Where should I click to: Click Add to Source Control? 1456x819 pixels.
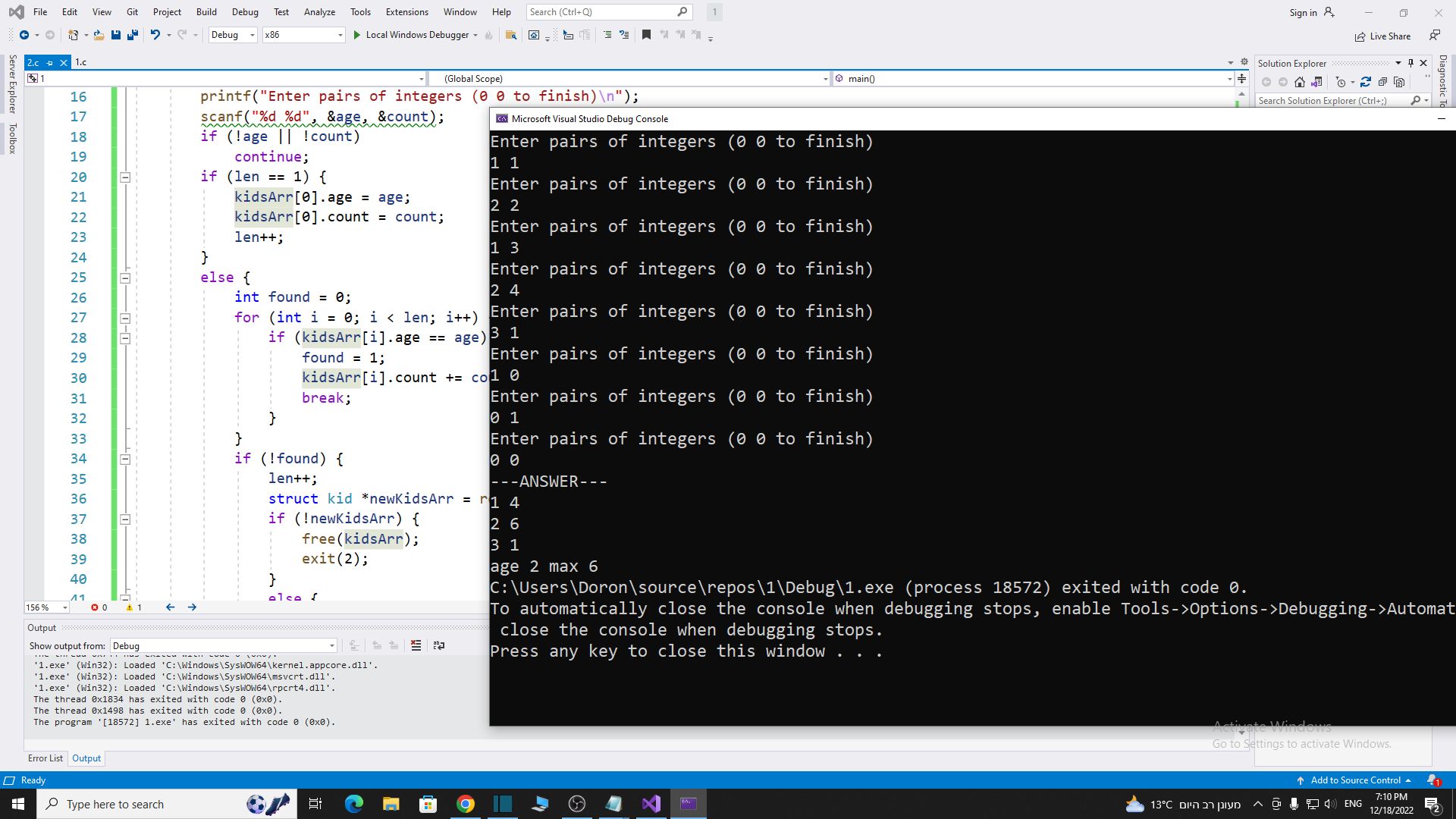point(1355,780)
